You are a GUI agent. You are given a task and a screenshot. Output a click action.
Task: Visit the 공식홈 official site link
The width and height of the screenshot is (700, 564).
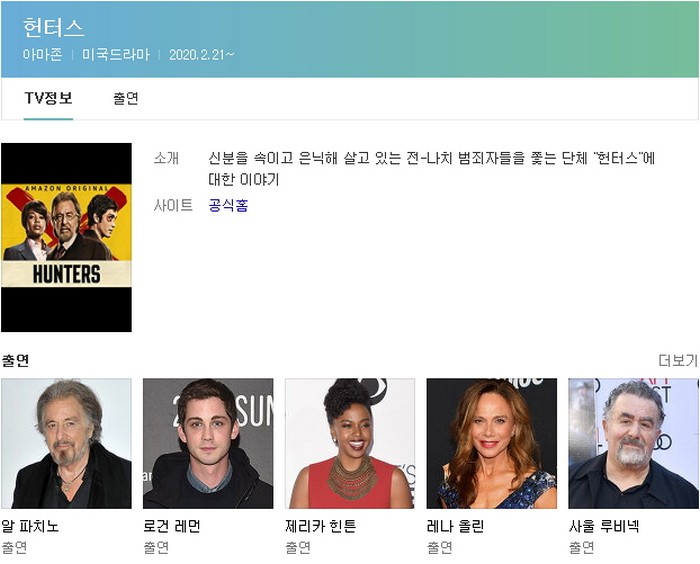click(x=228, y=205)
